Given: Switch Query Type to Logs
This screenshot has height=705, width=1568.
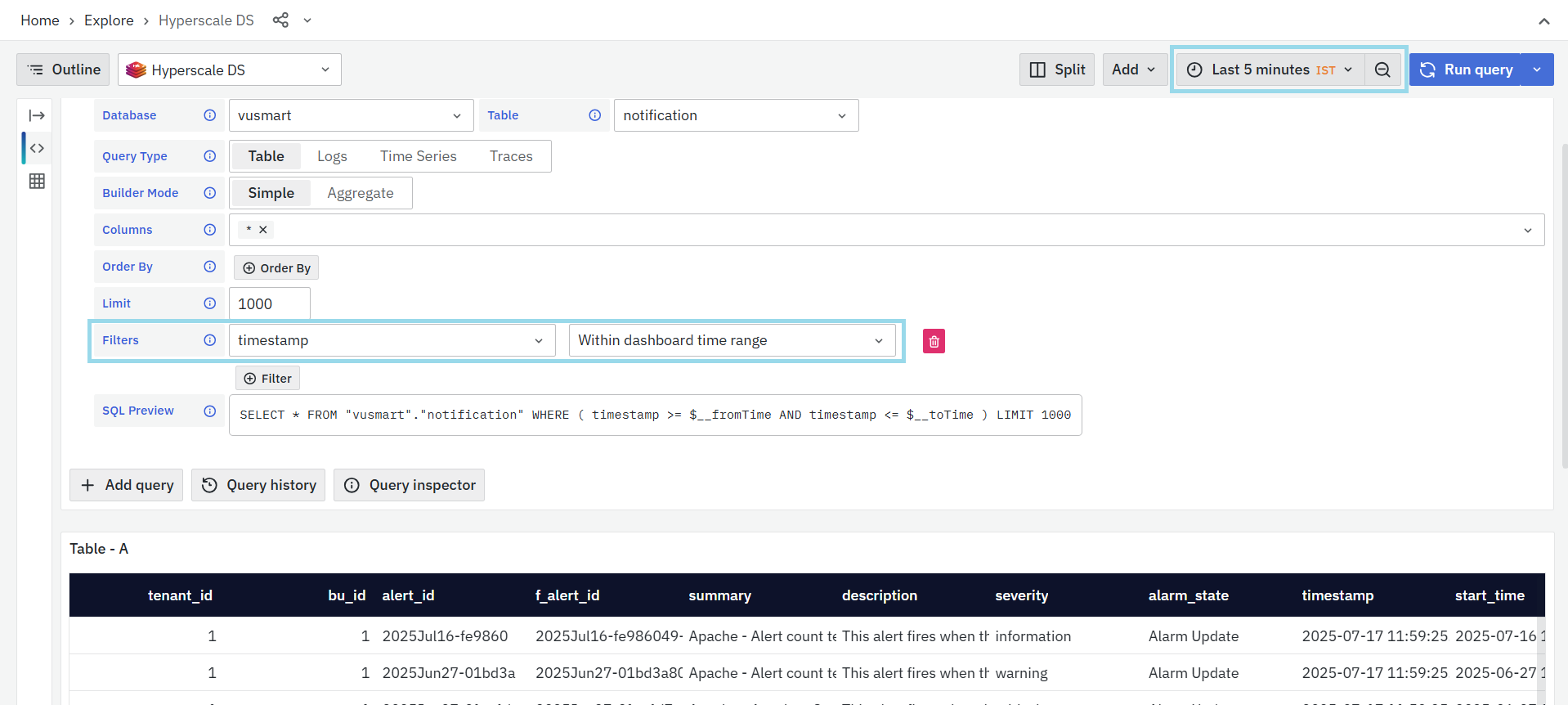Looking at the screenshot, I should 332,156.
